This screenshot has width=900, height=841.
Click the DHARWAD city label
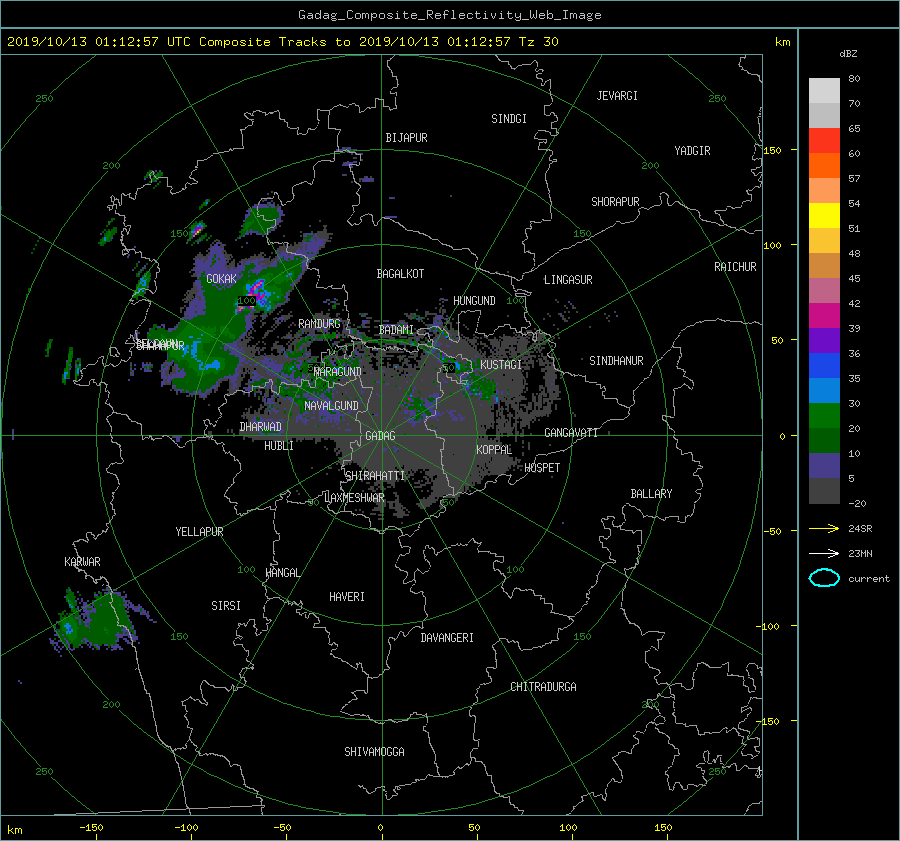point(260,427)
